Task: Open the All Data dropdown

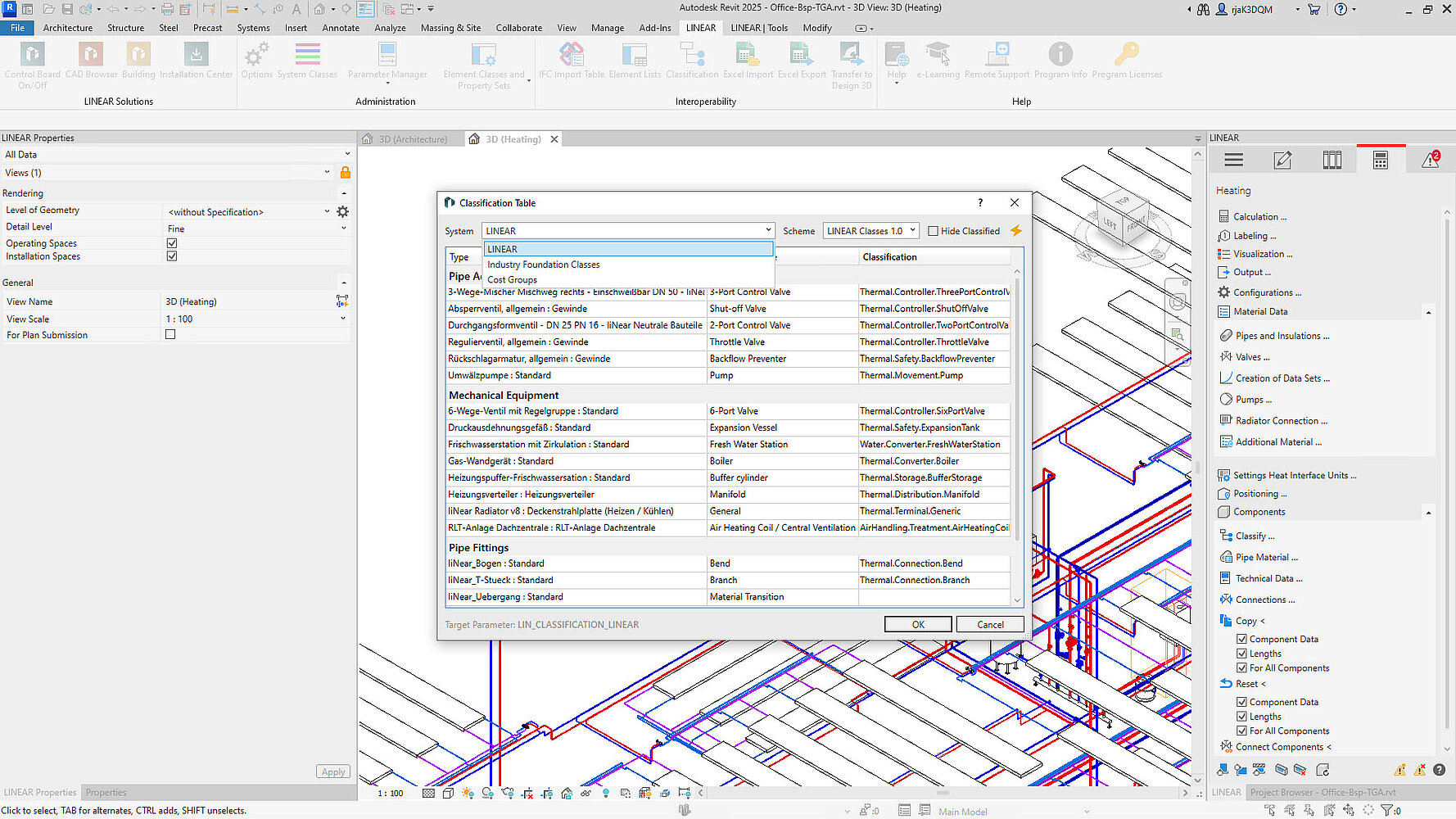Action: pos(177,154)
